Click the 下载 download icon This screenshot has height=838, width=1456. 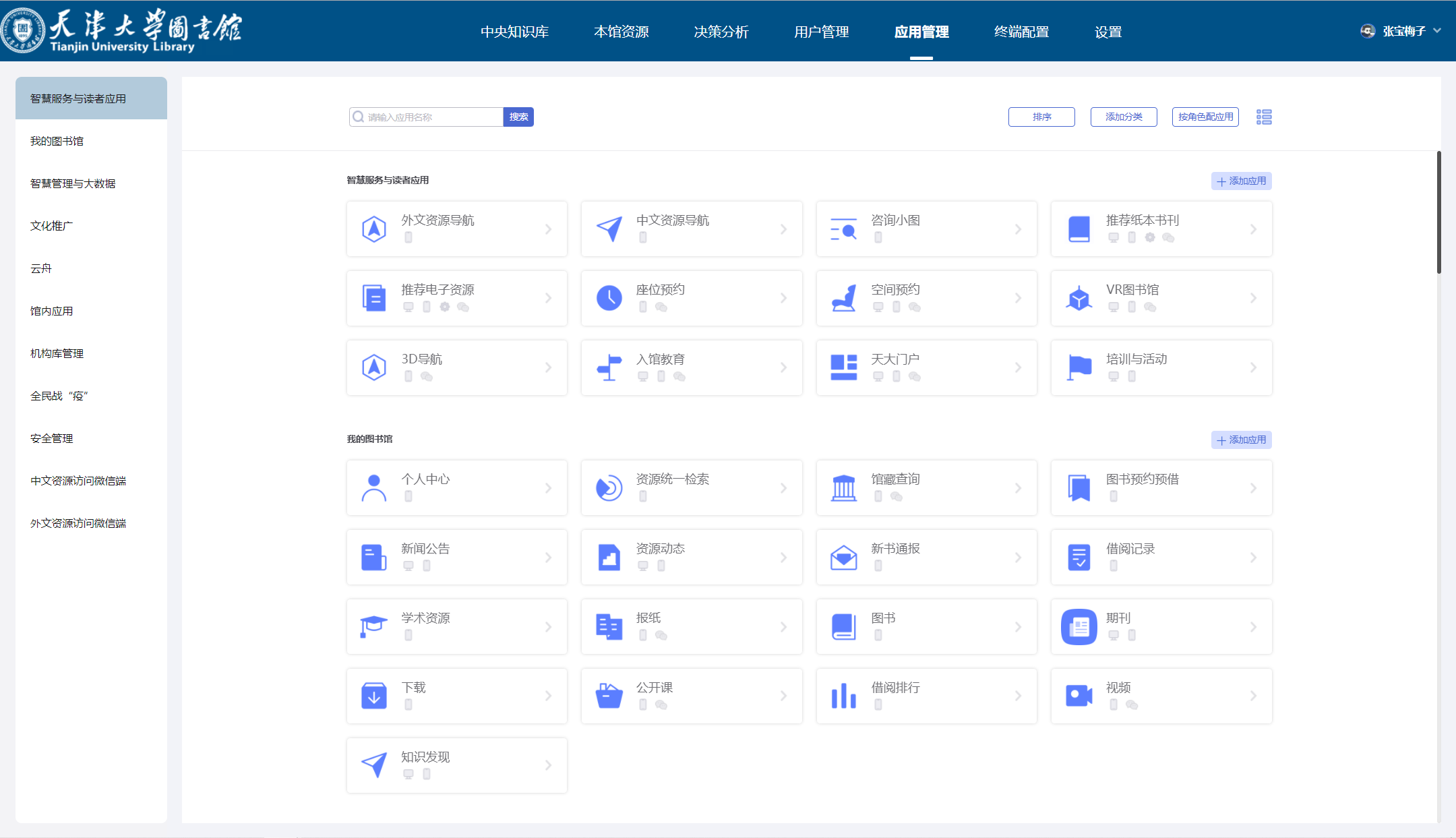373,696
